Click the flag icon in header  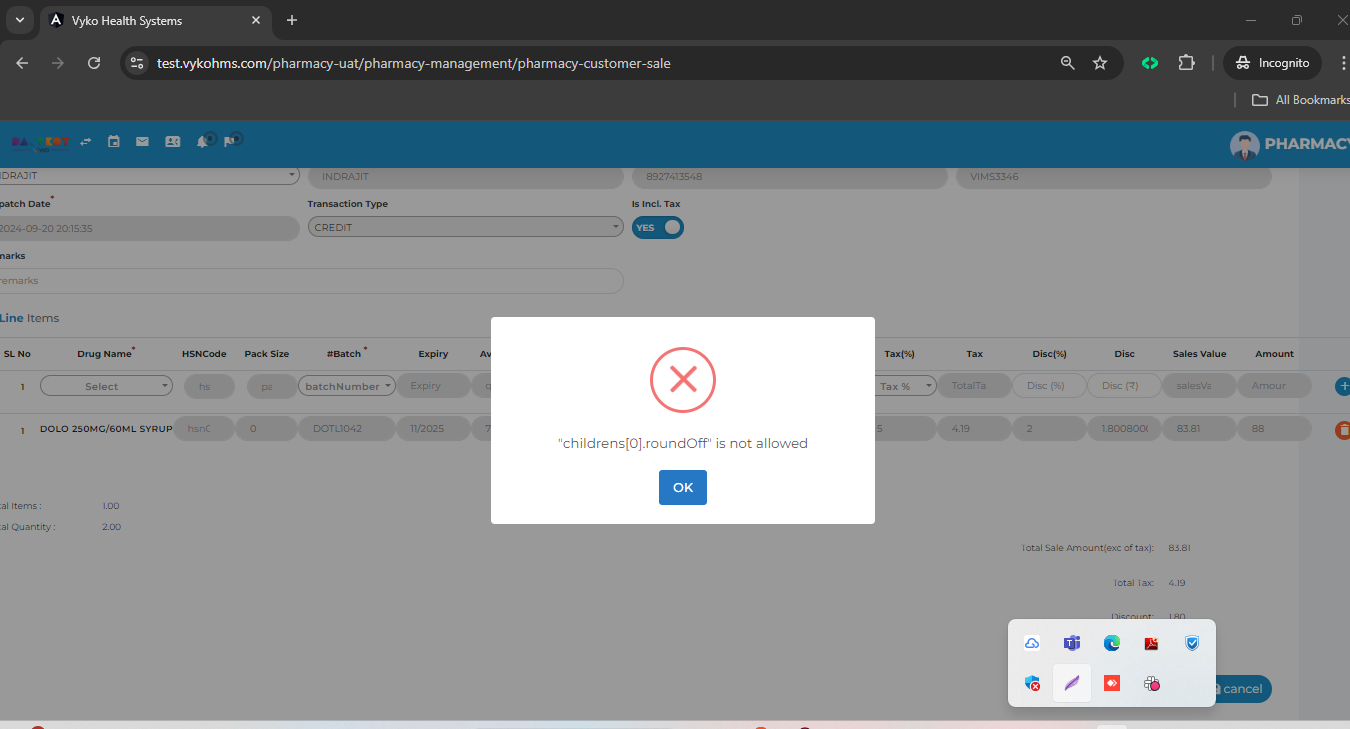(230, 142)
